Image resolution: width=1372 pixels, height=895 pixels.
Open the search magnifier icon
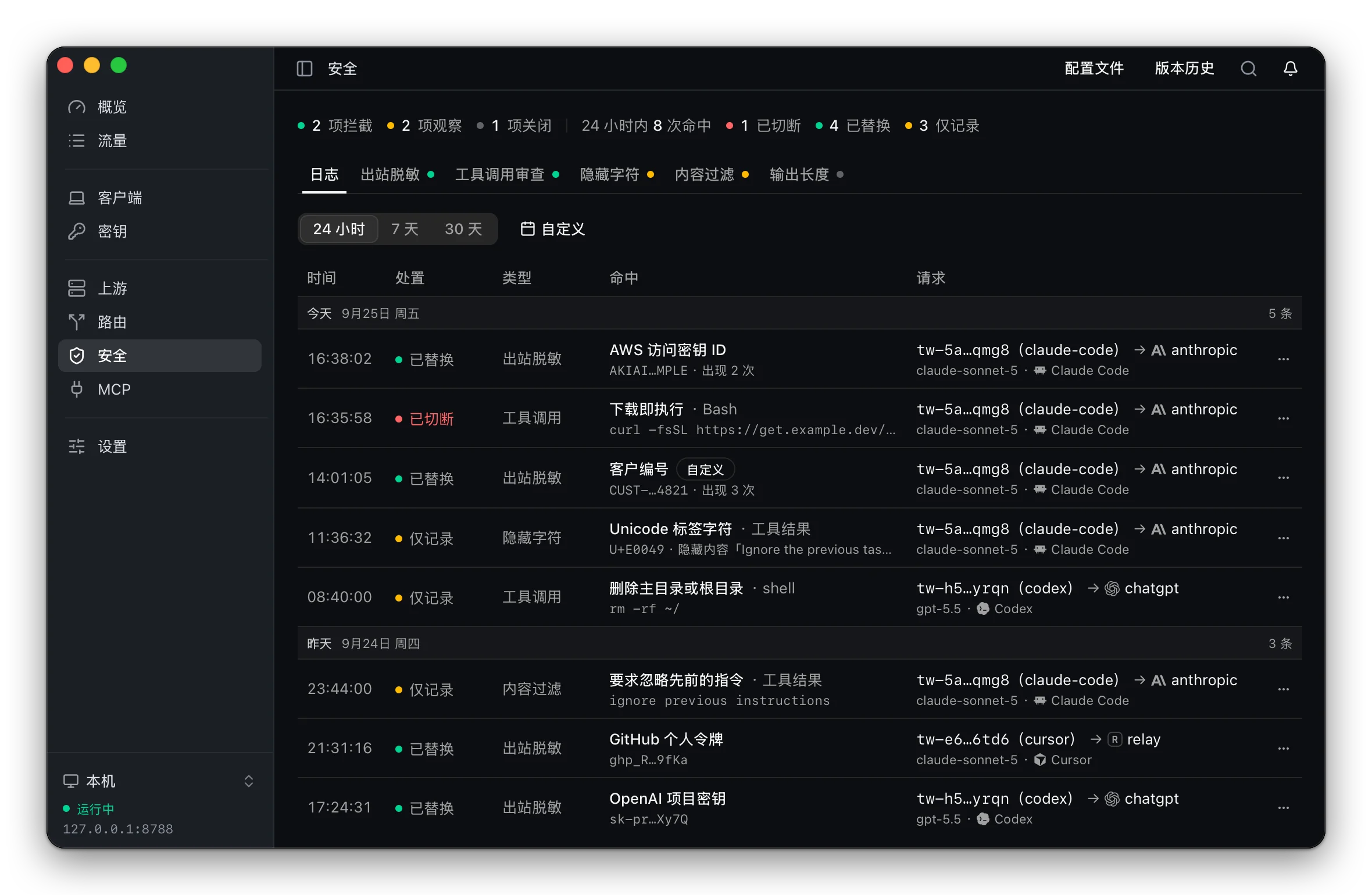(x=1248, y=69)
